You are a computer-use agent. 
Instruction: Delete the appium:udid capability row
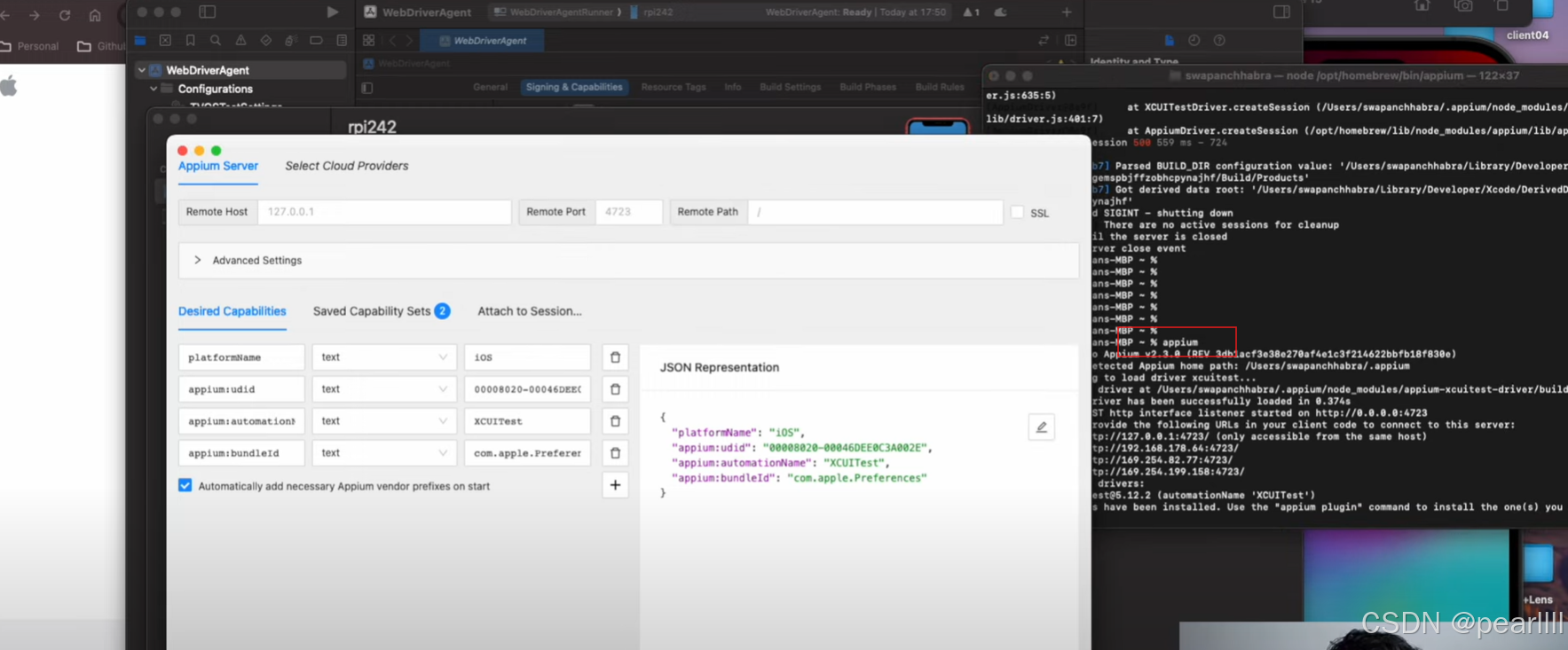click(615, 389)
